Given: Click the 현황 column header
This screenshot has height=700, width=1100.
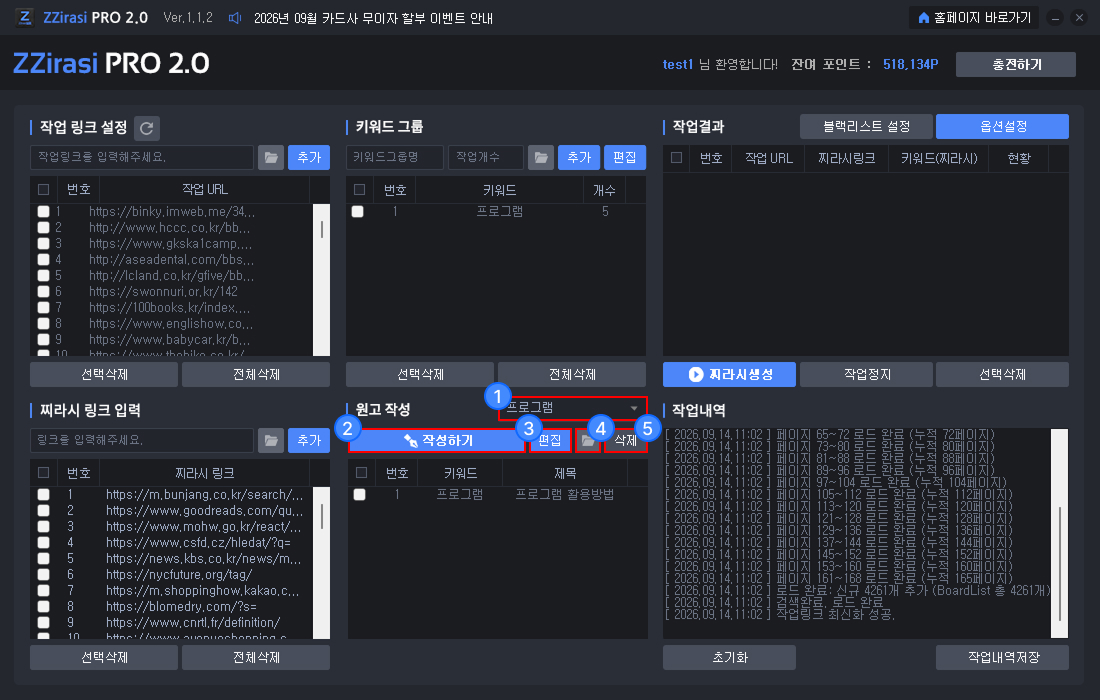Looking at the screenshot, I should pos(1019,159).
